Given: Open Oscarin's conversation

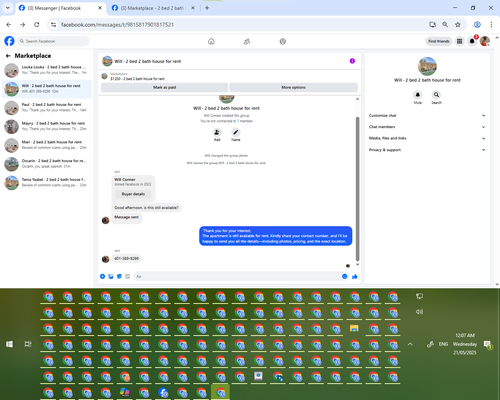Looking at the screenshot, I should pyautogui.click(x=47, y=163).
